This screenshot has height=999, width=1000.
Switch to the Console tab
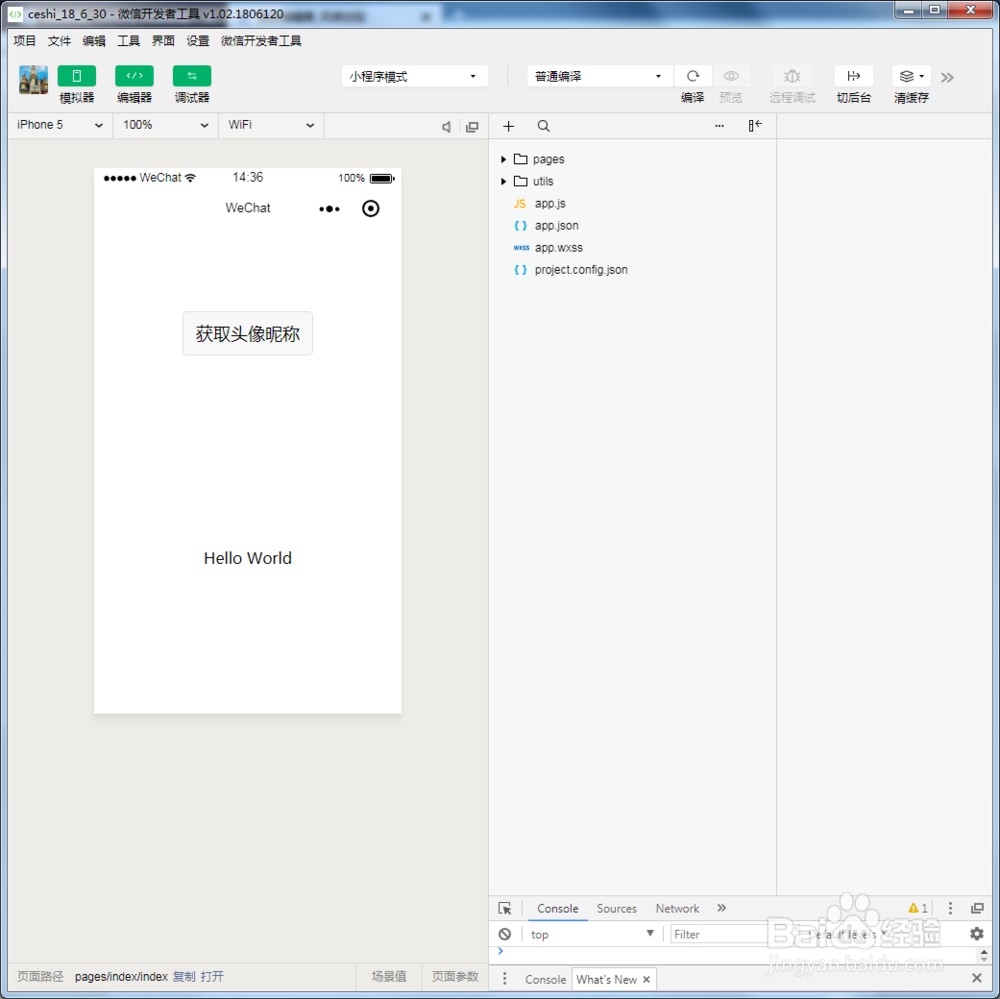557,908
